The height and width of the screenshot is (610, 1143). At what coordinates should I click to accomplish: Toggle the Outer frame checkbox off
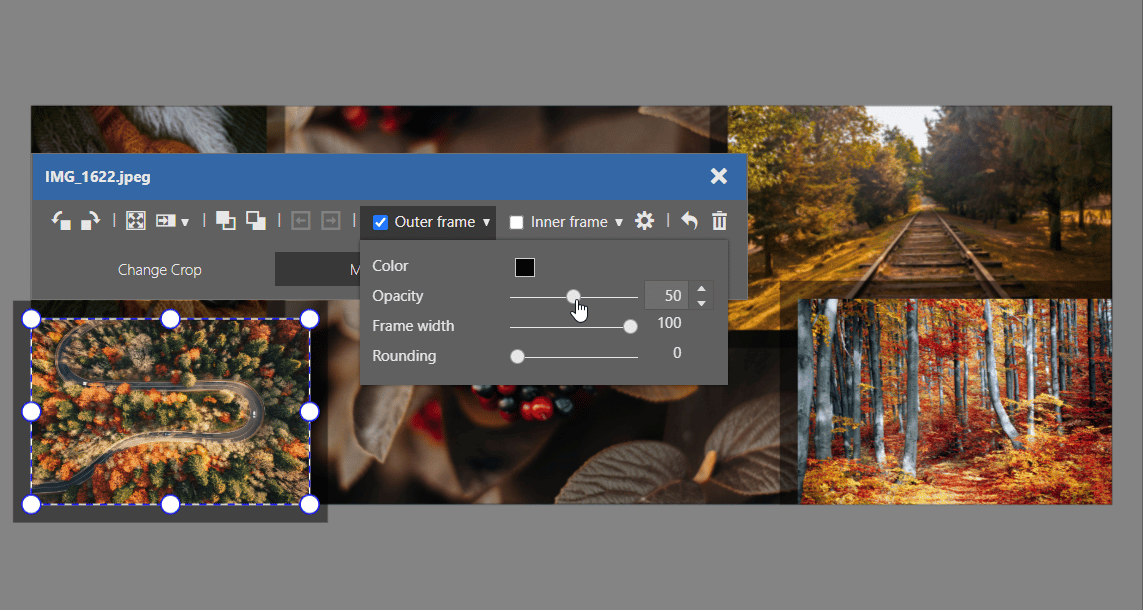tap(379, 221)
